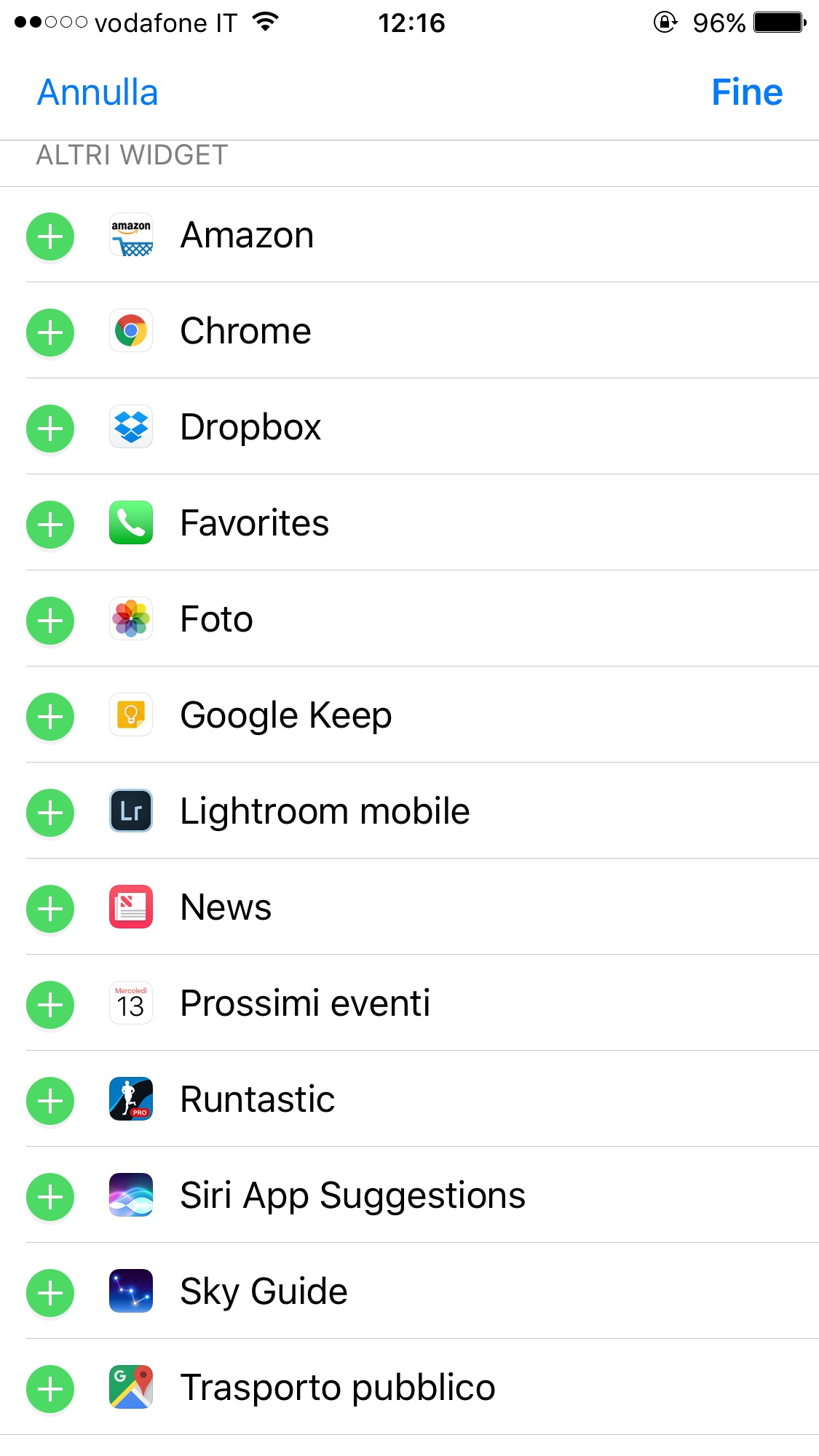Tap the Sky Guide app icon
Screen dimensions: 819x1456
click(131, 1292)
